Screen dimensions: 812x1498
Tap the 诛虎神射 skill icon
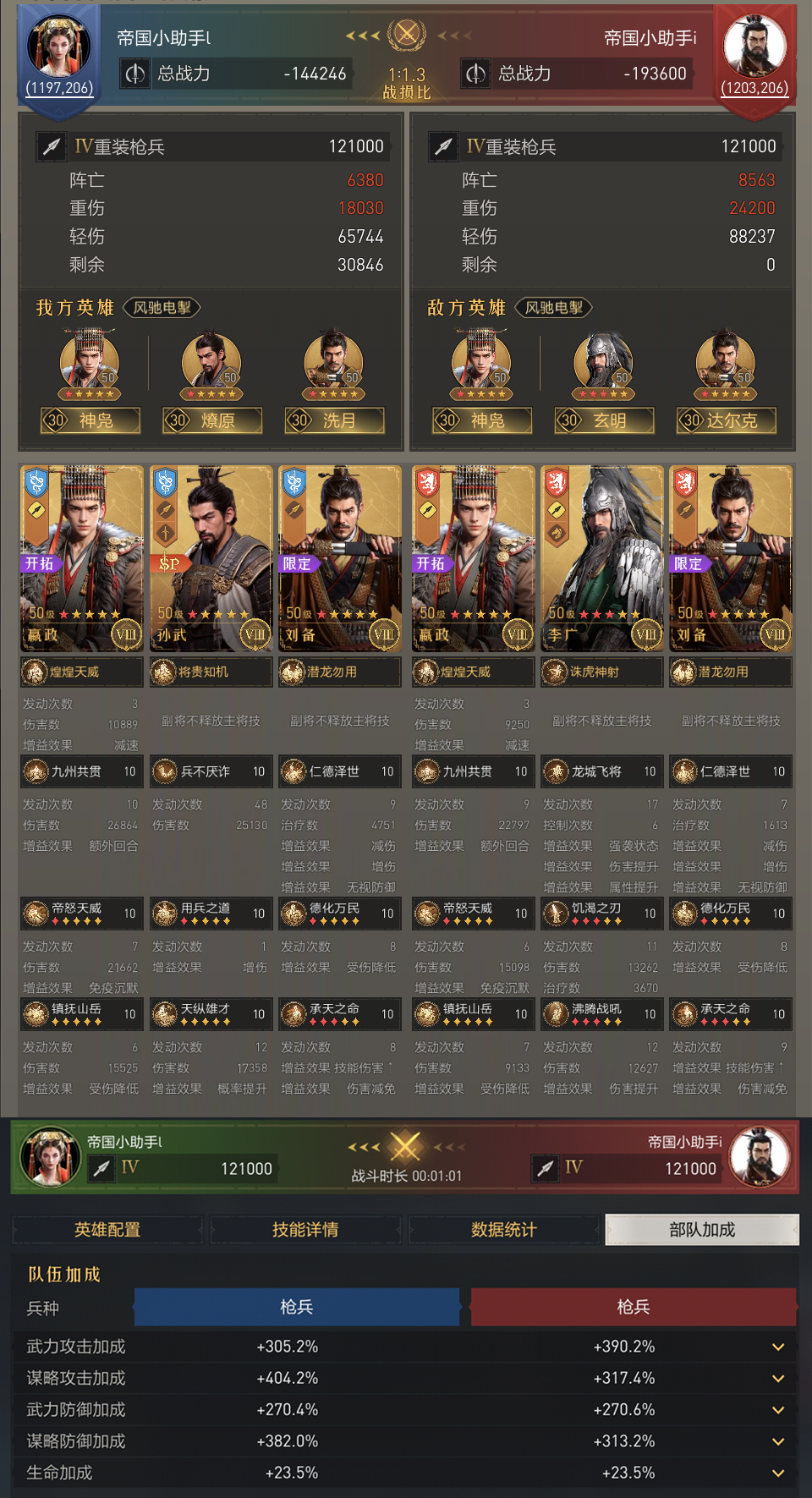point(555,672)
